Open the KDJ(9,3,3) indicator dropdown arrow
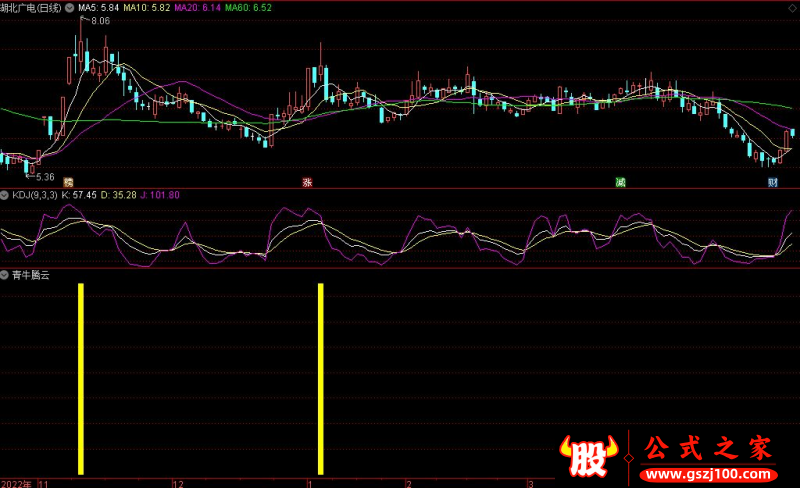This screenshot has width=800, height=488. [4, 195]
